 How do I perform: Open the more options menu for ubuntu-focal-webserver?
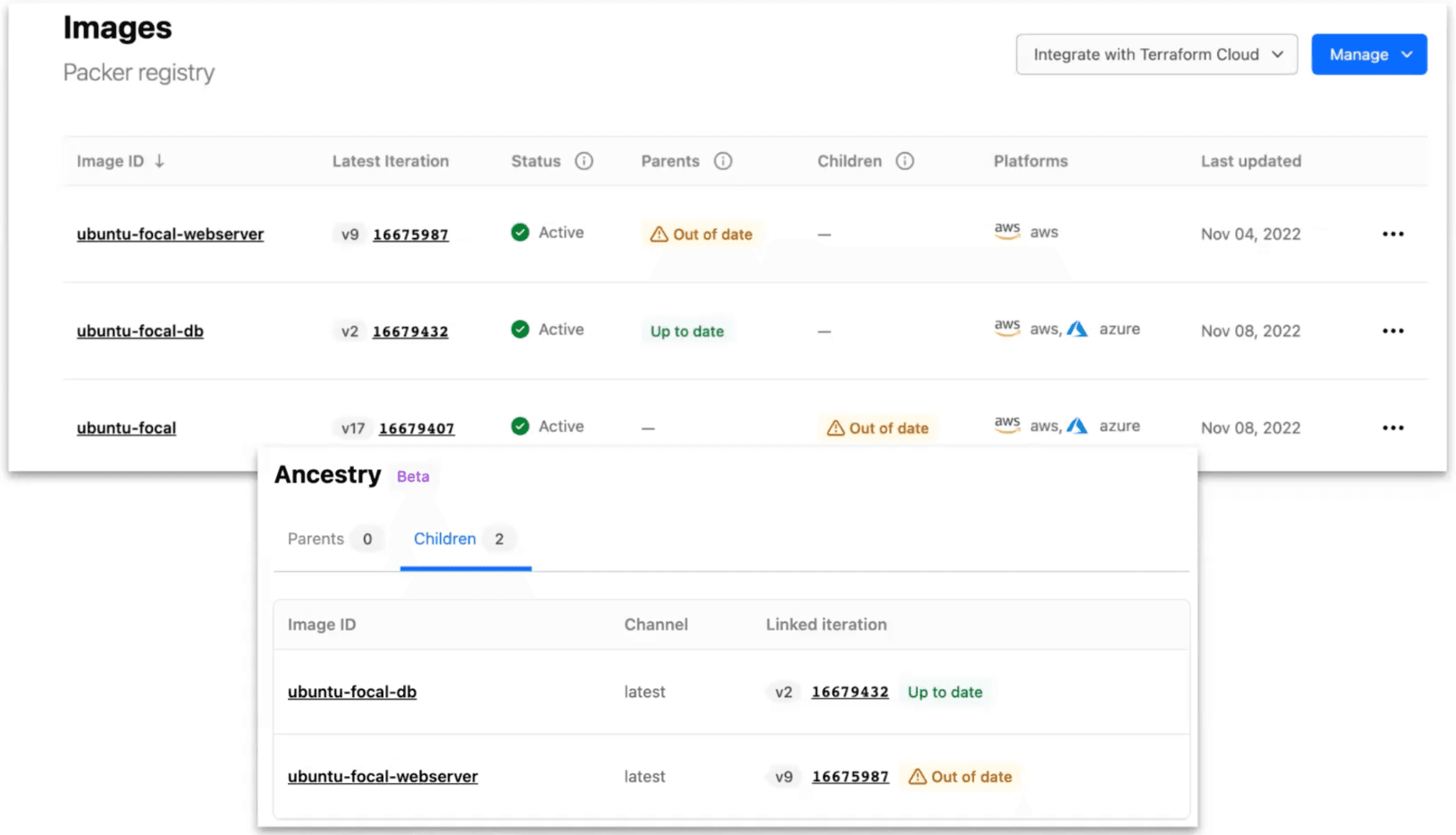pos(1393,234)
